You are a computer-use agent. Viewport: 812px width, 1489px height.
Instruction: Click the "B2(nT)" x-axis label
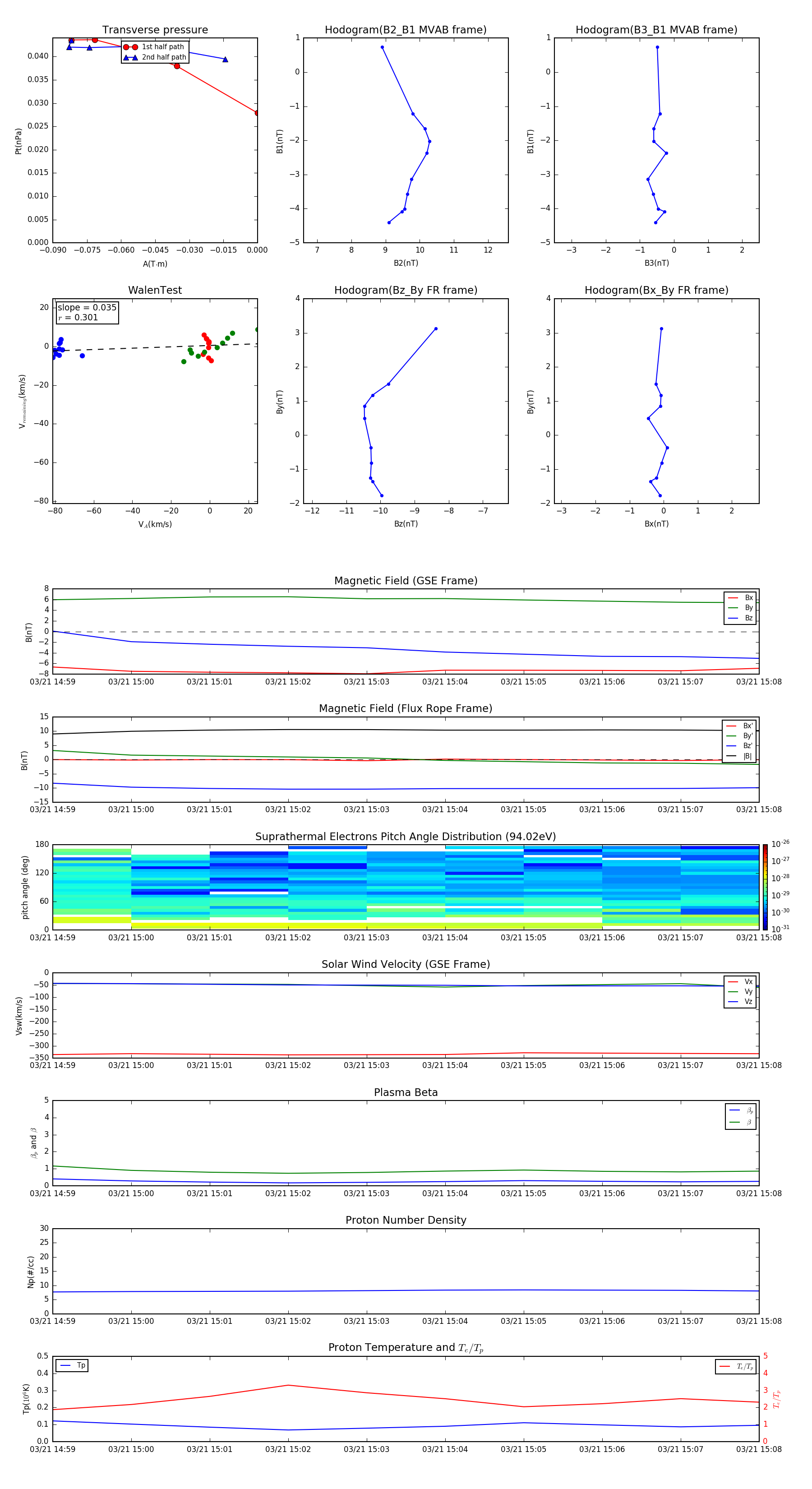click(x=406, y=263)
